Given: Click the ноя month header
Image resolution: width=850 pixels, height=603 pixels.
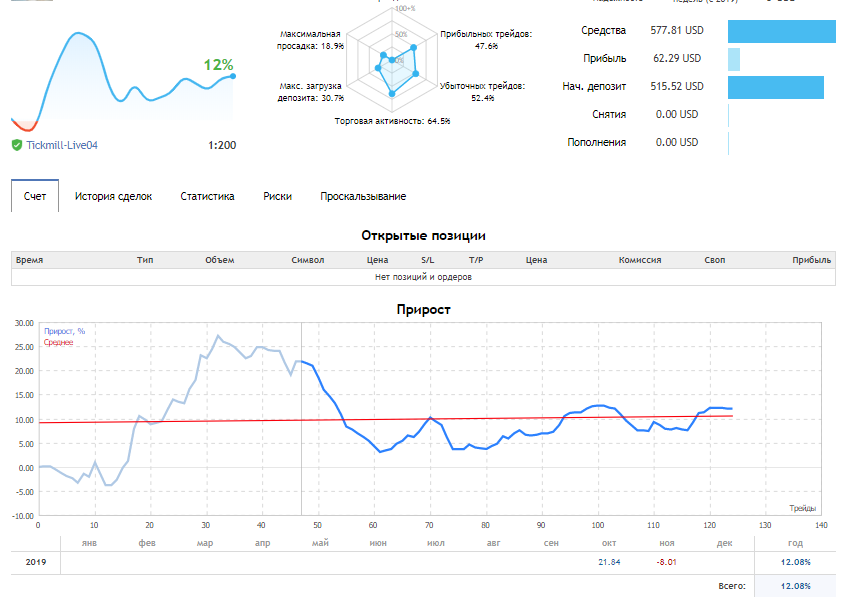Looking at the screenshot, I should [667, 543].
